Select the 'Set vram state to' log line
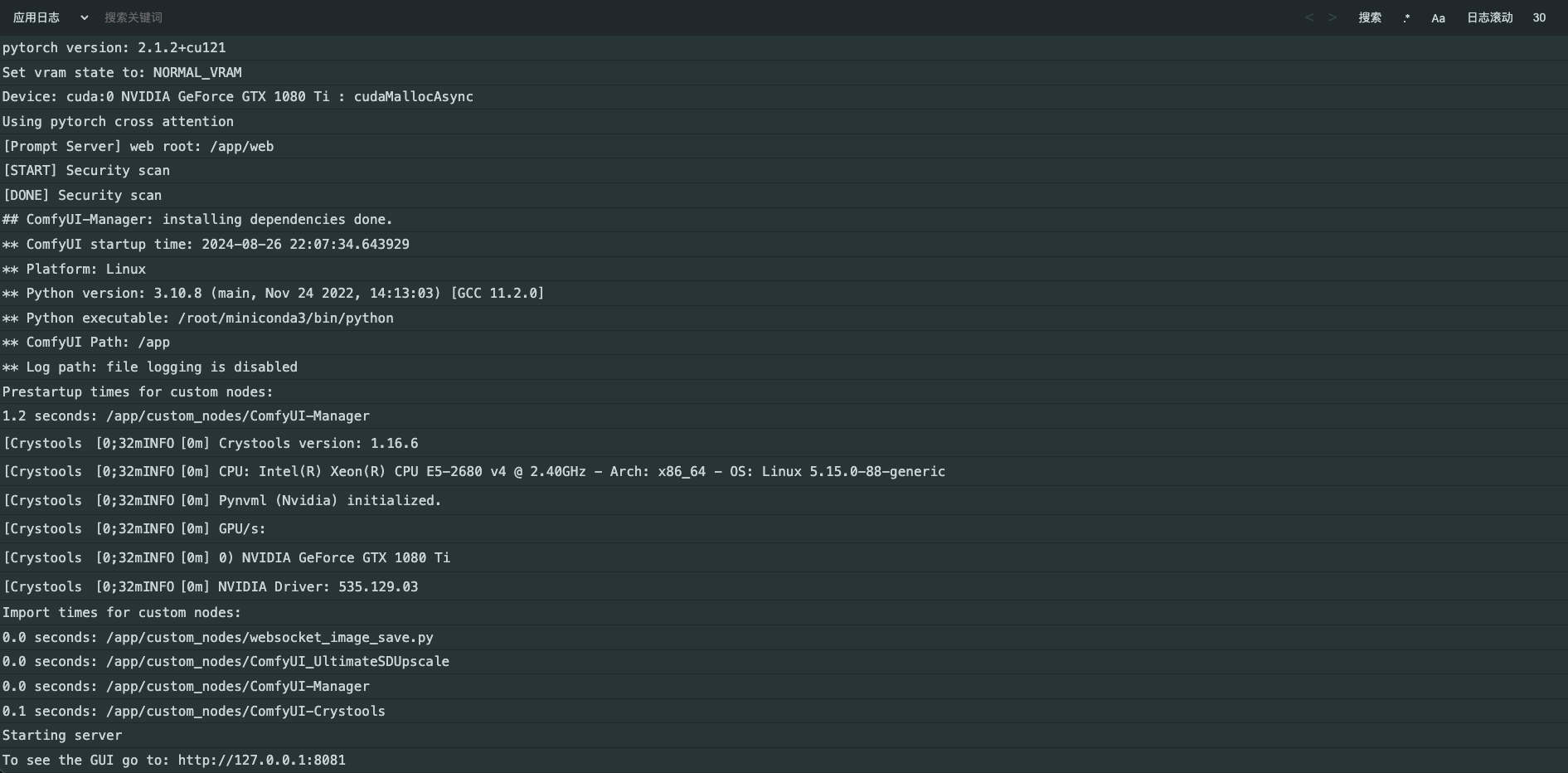 click(x=122, y=72)
